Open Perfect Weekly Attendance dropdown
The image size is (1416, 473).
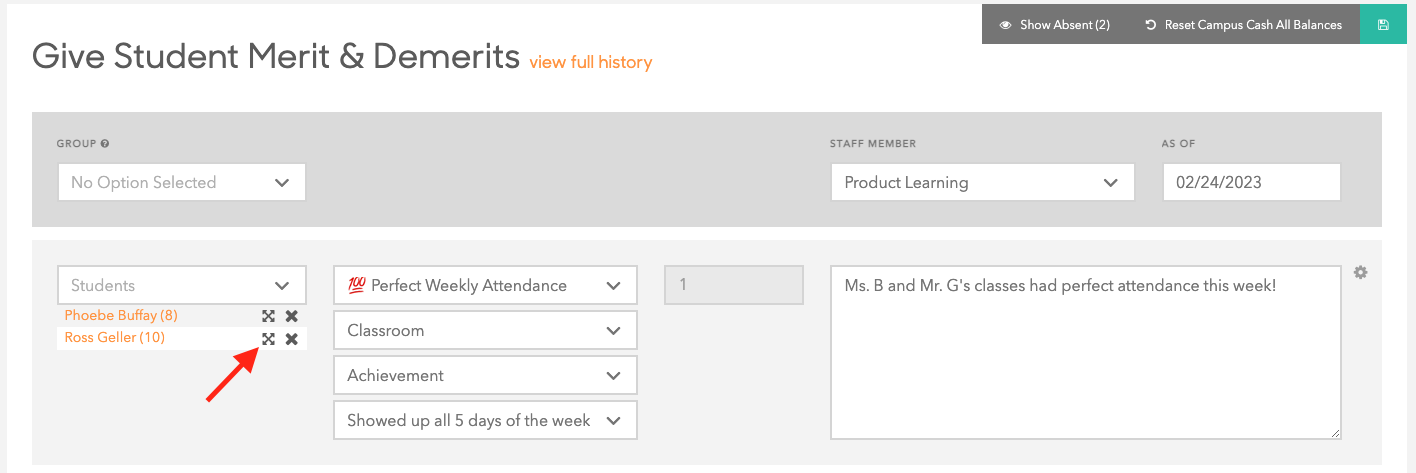tap(485, 285)
